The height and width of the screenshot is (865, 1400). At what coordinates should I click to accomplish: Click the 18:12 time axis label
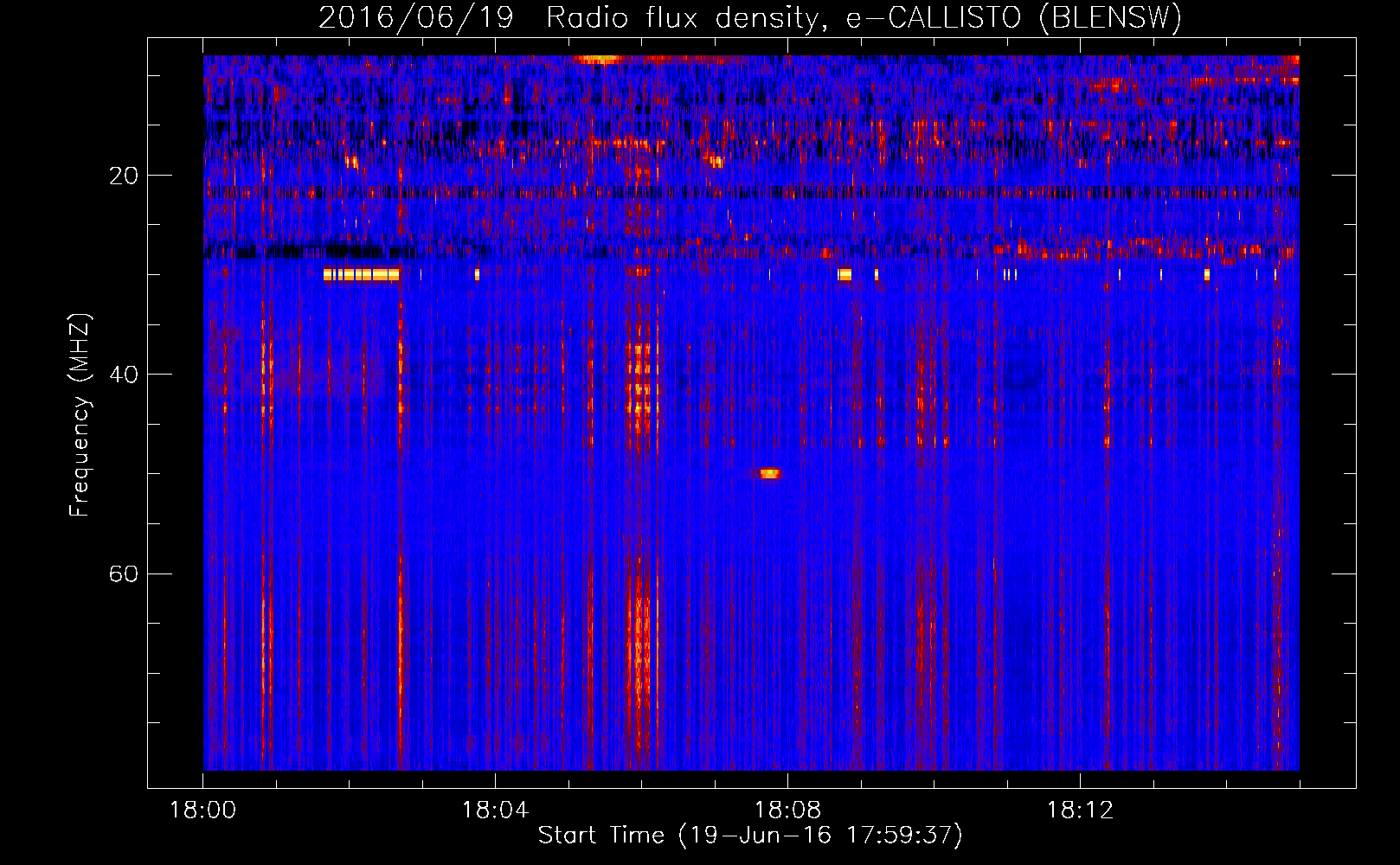[1080, 811]
